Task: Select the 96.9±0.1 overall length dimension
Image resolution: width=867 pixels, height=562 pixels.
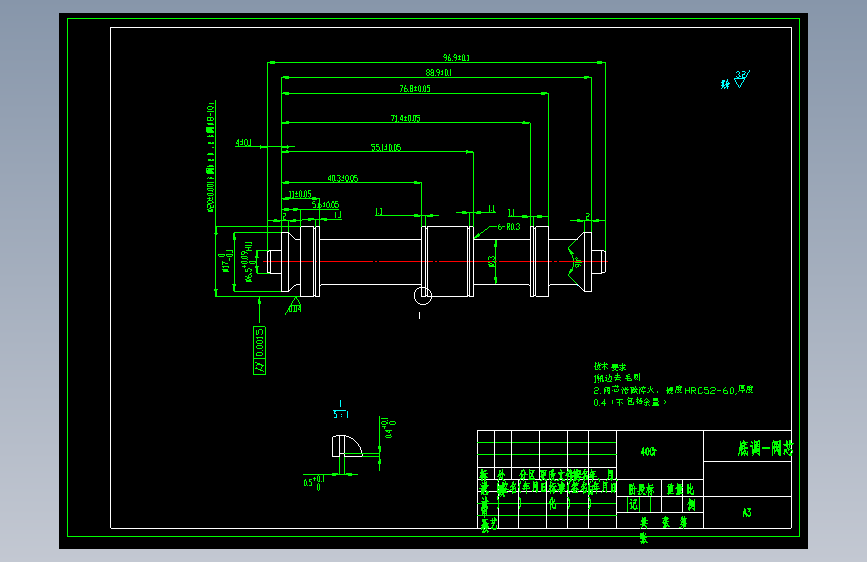Action: pyautogui.click(x=456, y=58)
